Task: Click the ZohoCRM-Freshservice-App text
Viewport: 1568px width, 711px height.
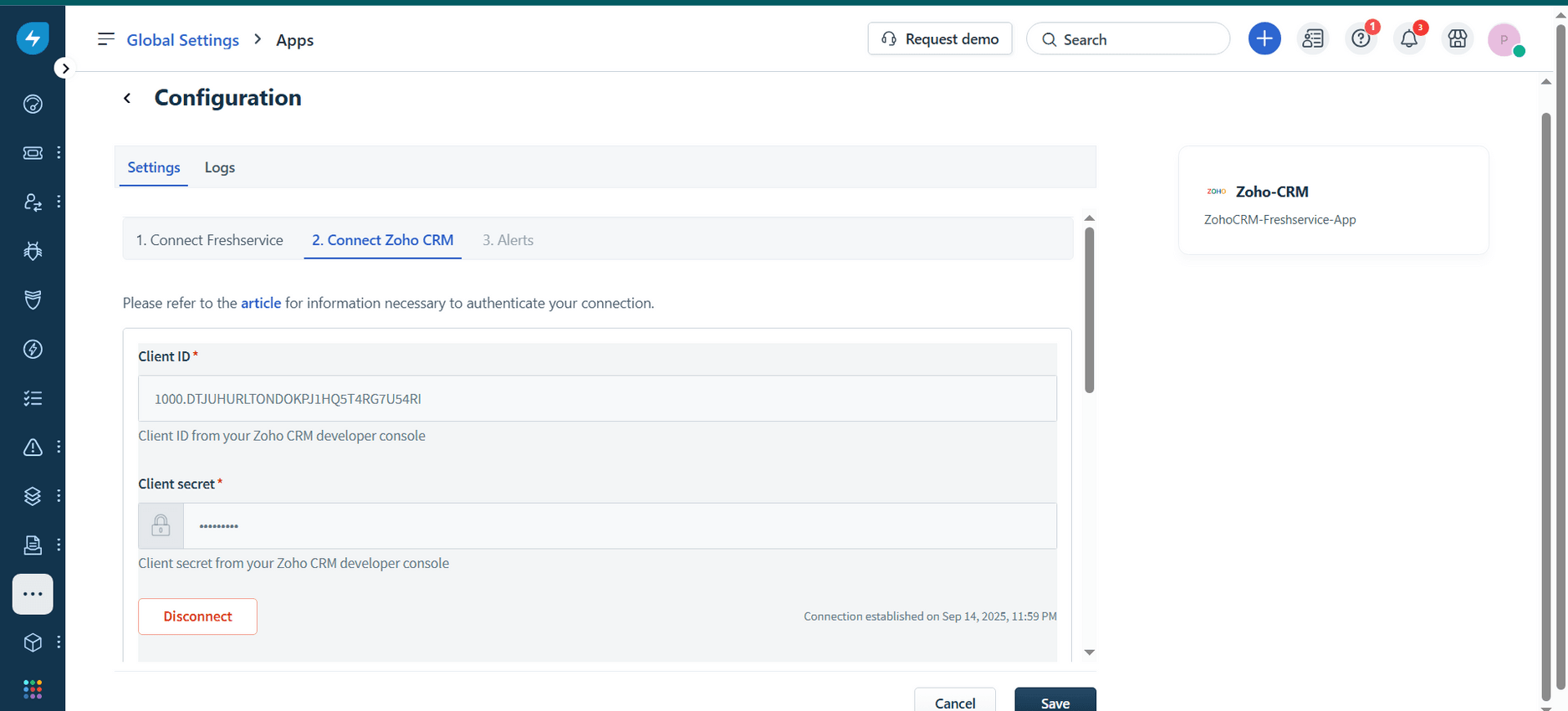Action: point(1279,220)
